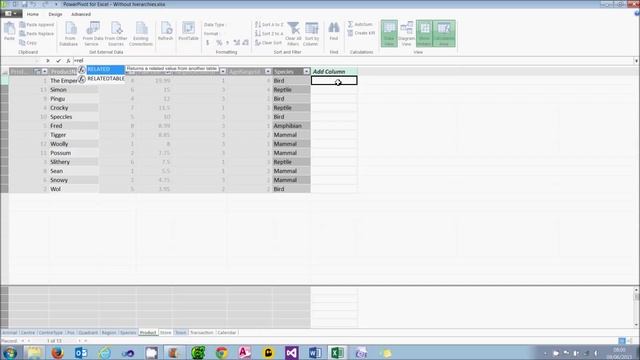Click Create KPI
This screenshot has width=640, height=360.
[x=361, y=33]
